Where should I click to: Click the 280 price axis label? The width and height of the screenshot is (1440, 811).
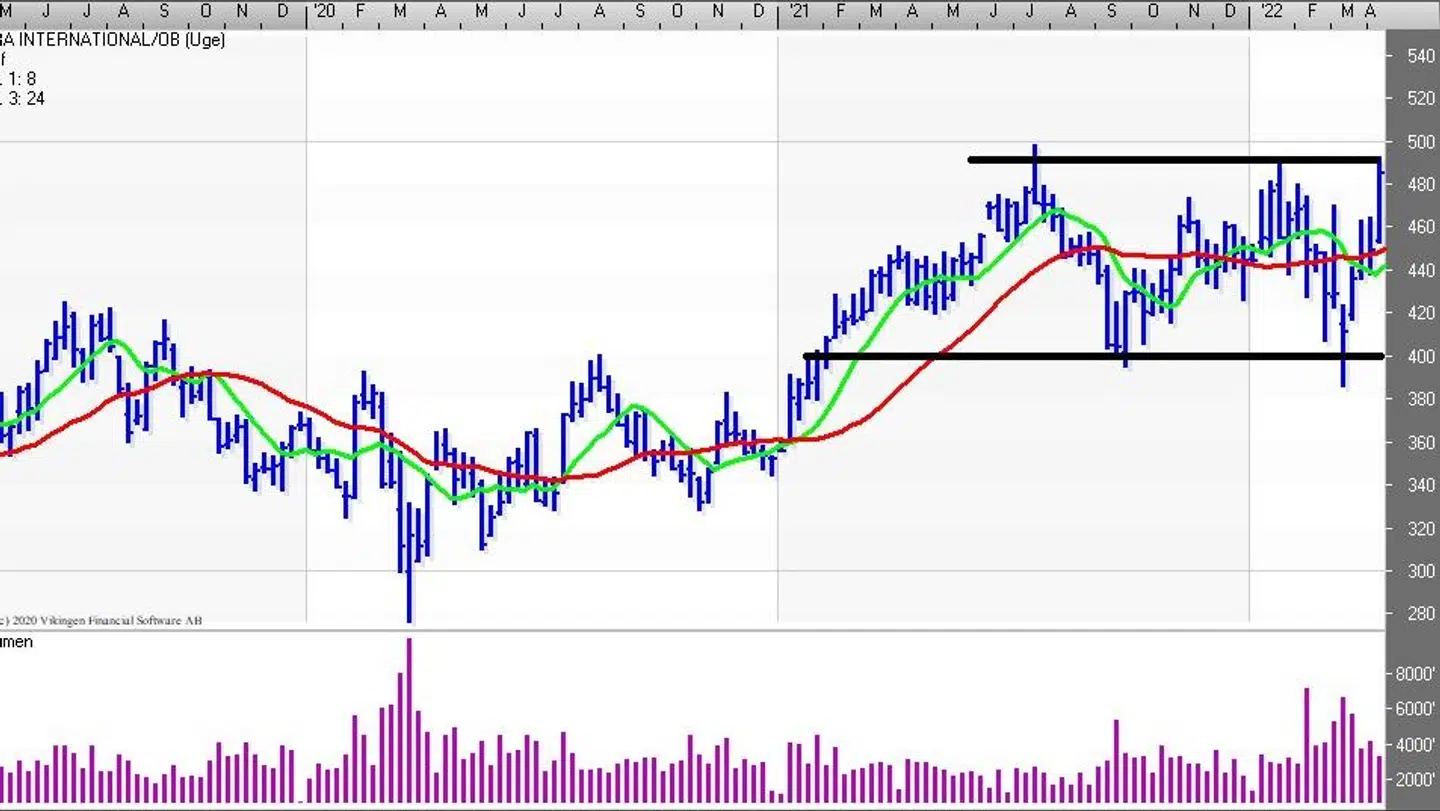coord(1421,614)
